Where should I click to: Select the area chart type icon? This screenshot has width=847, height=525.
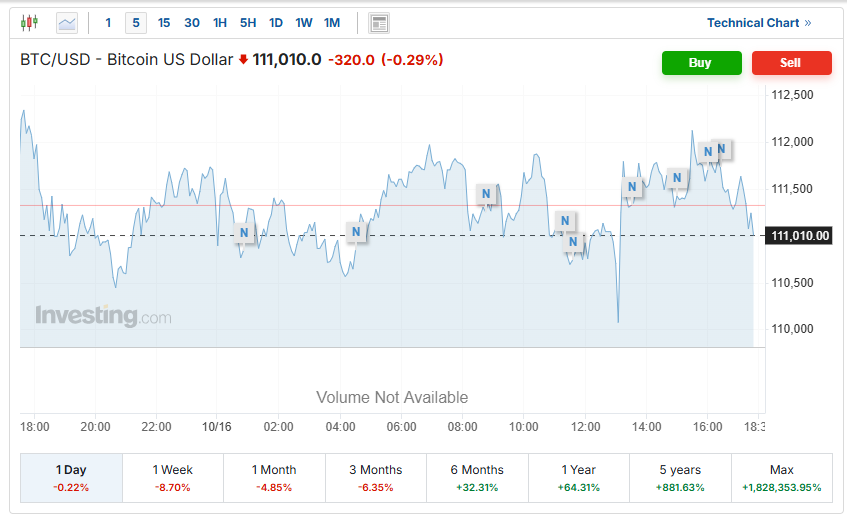[67, 22]
